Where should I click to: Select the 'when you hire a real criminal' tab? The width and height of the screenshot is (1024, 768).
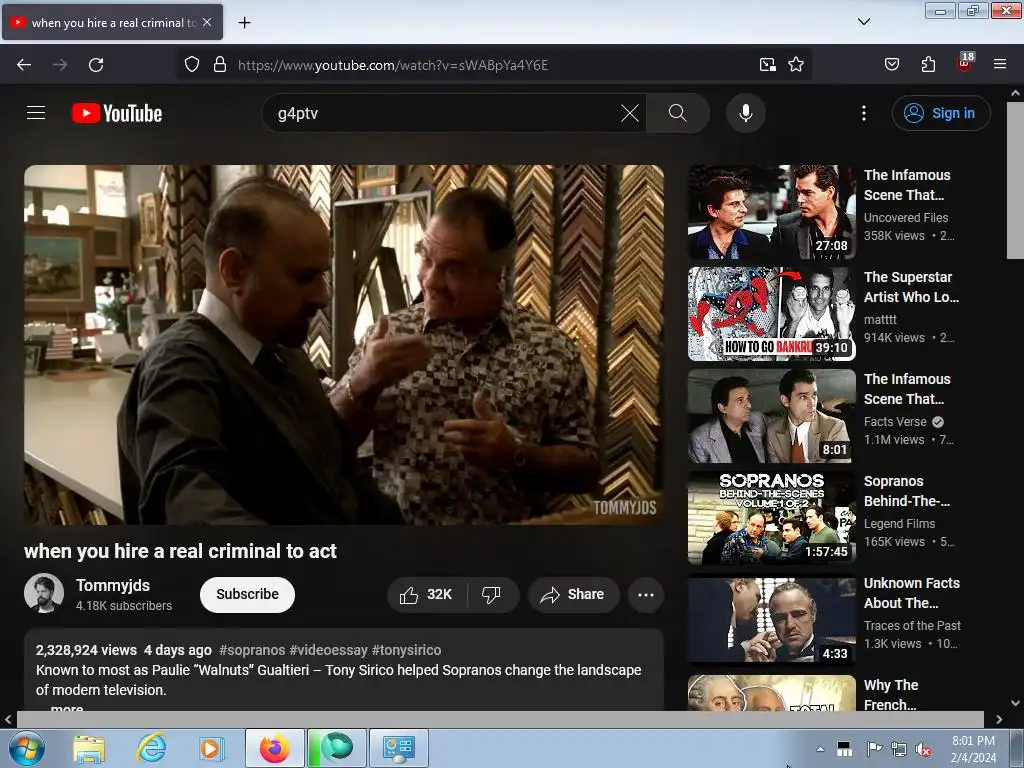(112, 22)
